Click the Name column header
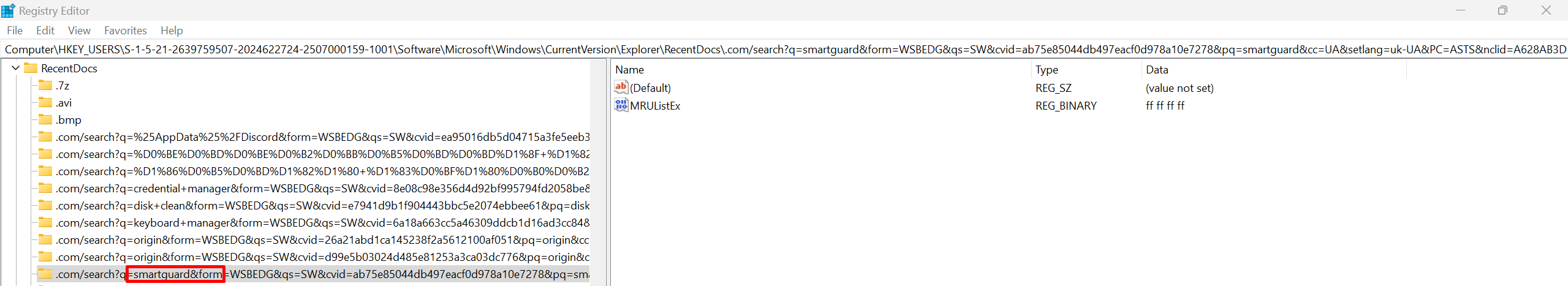Viewport: 1568px width, 286px height. [x=630, y=70]
